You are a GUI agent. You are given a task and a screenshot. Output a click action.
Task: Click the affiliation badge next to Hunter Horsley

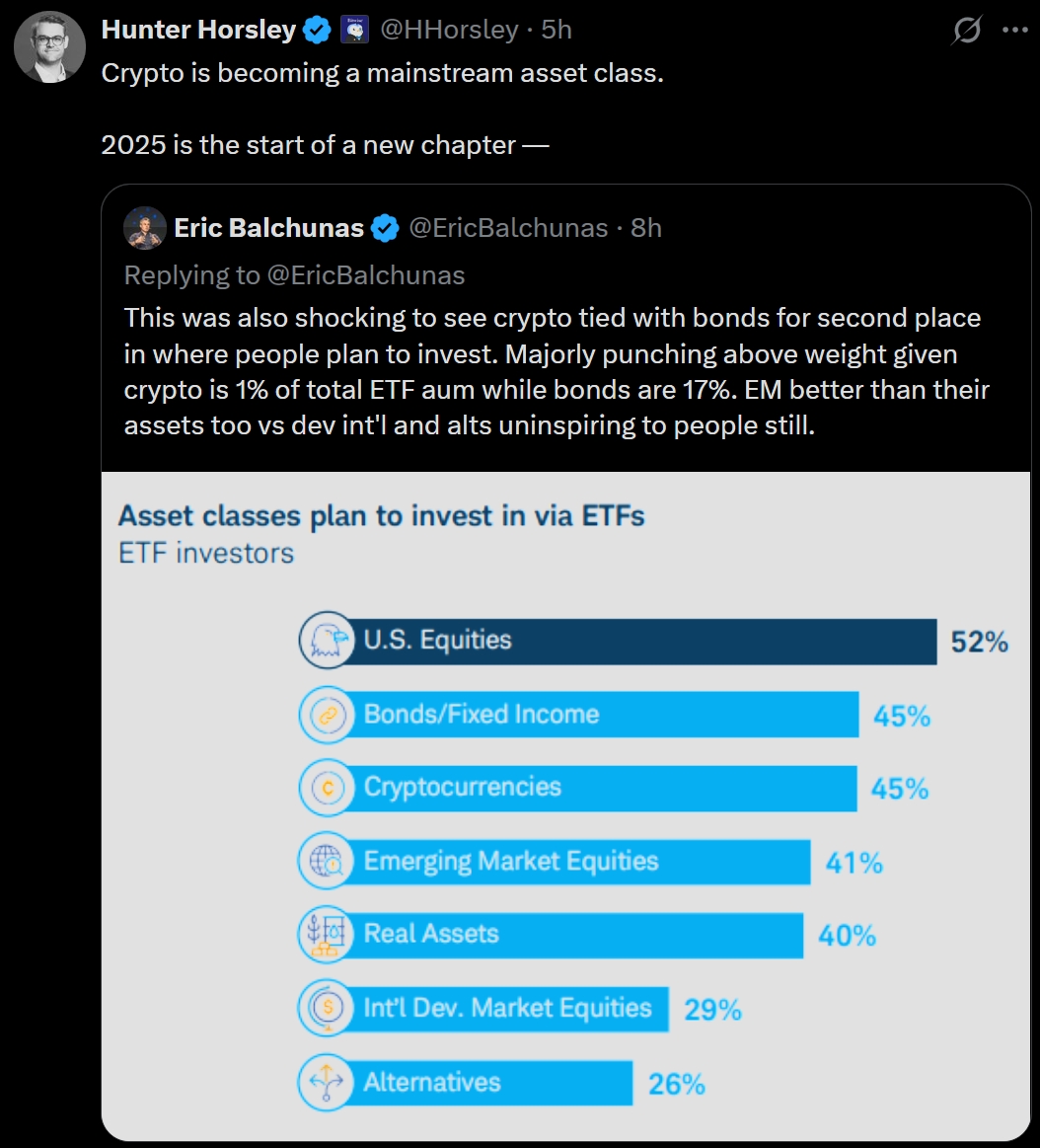pyautogui.click(x=353, y=31)
